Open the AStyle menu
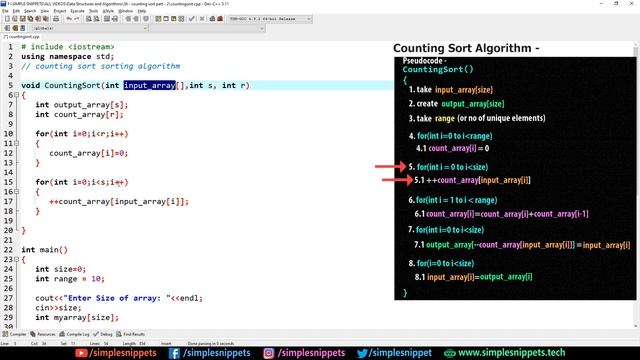The height and width of the screenshot is (360, 640). (108, 11)
